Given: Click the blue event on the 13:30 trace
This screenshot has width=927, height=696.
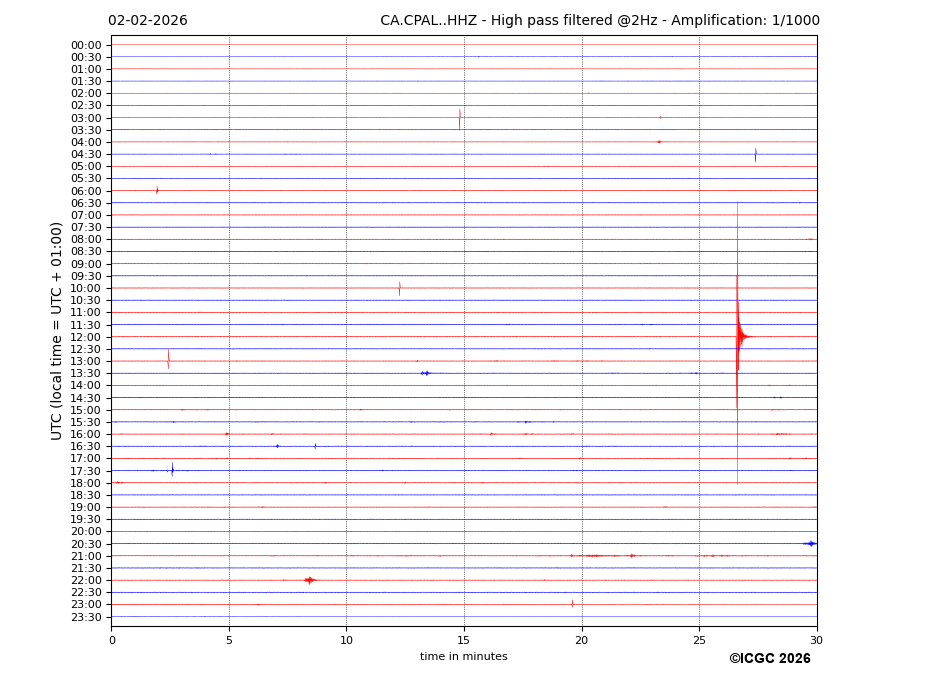Looking at the screenshot, I should [426, 373].
